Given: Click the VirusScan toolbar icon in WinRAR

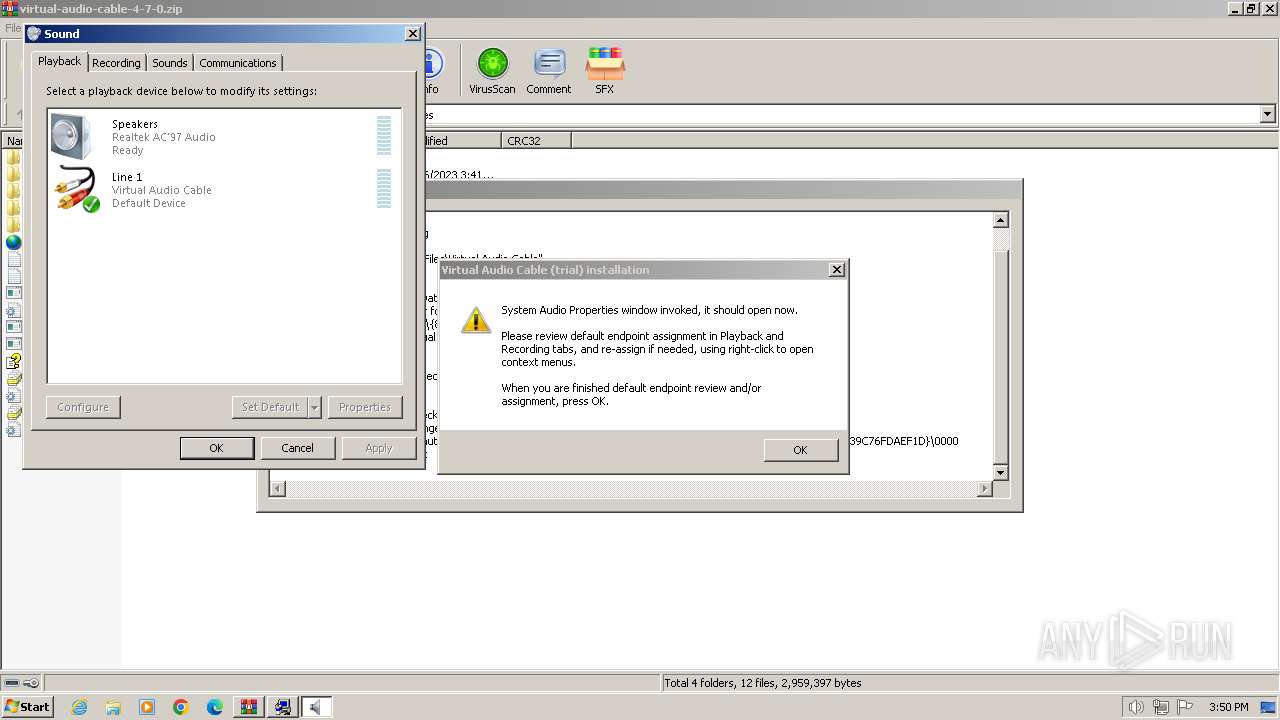Looking at the screenshot, I should (x=492, y=71).
